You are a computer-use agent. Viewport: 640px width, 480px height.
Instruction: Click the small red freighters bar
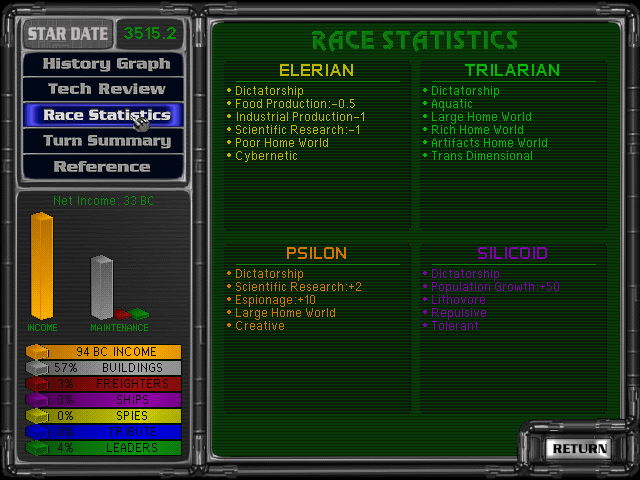coord(122,314)
